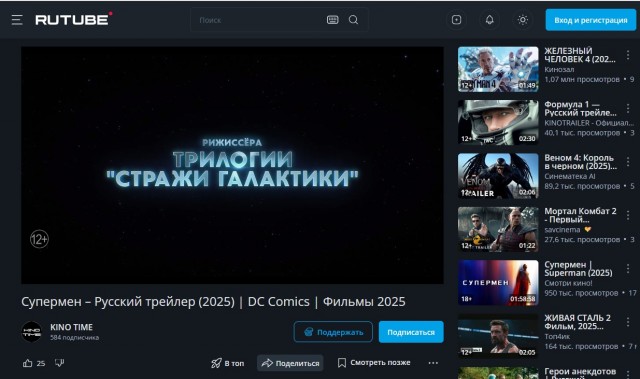Click the Подписаться button
The width and height of the screenshot is (640, 379).
(x=411, y=332)
